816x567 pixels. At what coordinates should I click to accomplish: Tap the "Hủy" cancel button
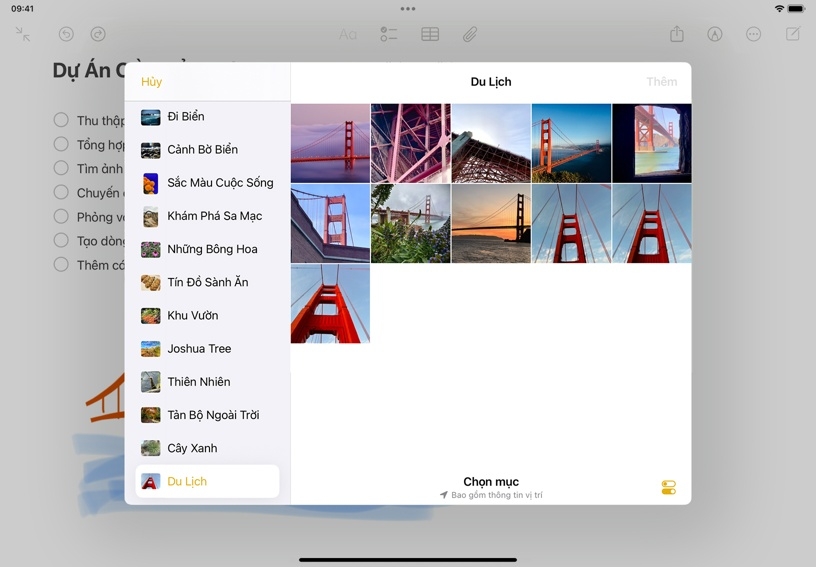tap(151, 82)
